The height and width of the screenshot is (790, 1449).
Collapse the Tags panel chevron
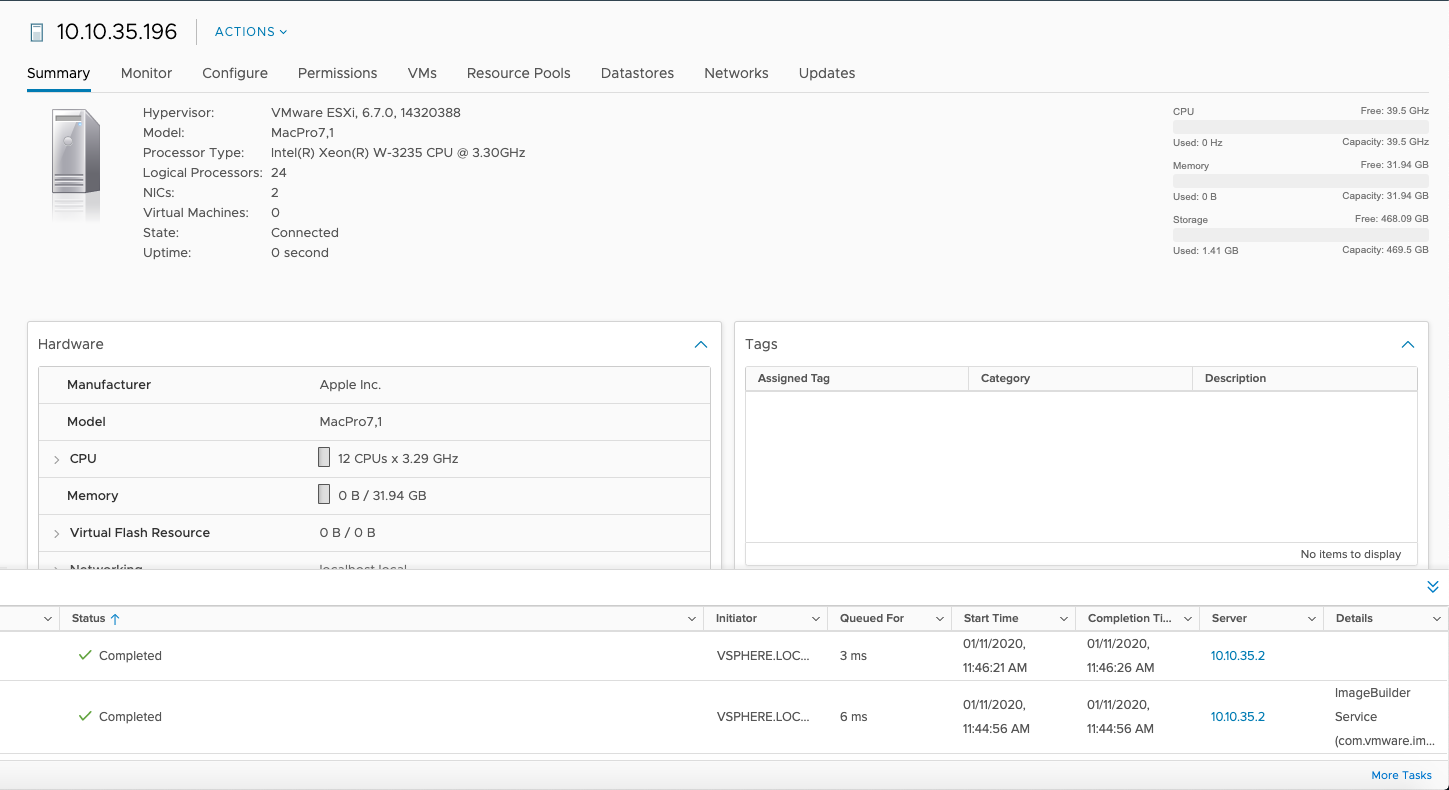(1408, 344)
